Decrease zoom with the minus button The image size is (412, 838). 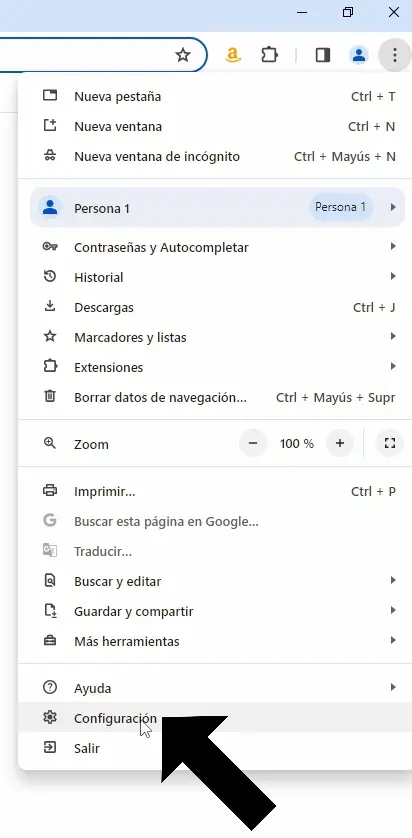pyautogui.click(x=253, y=443)
